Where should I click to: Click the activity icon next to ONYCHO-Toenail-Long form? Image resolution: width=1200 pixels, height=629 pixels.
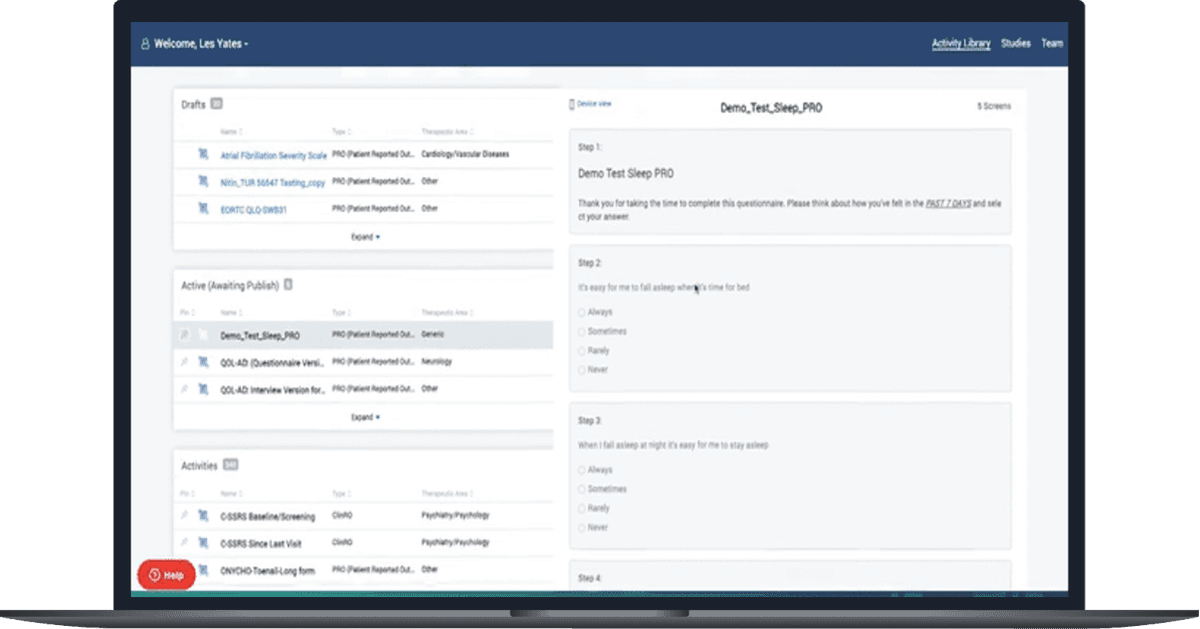pos(202,569)
